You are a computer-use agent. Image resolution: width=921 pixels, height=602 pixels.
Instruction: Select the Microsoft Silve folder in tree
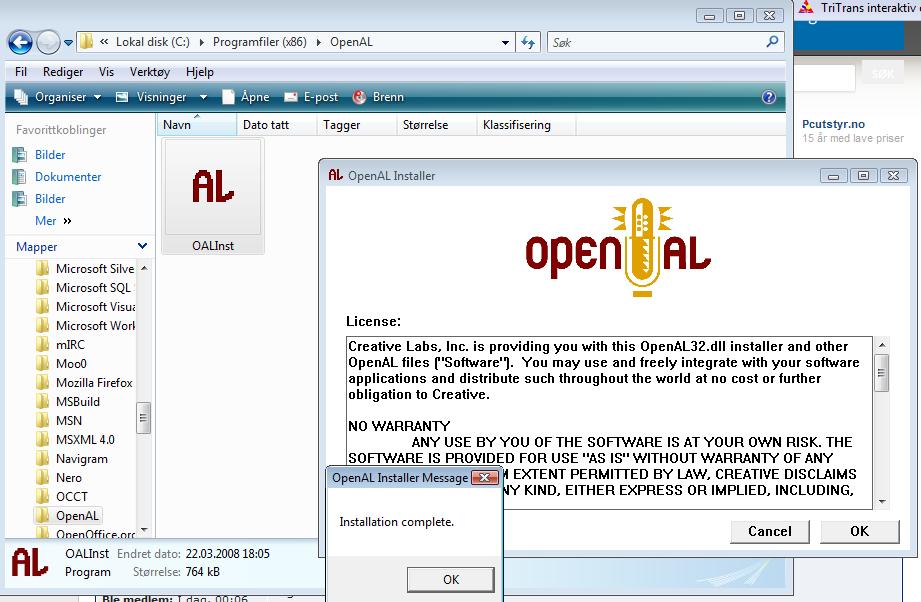click(95, 268)
